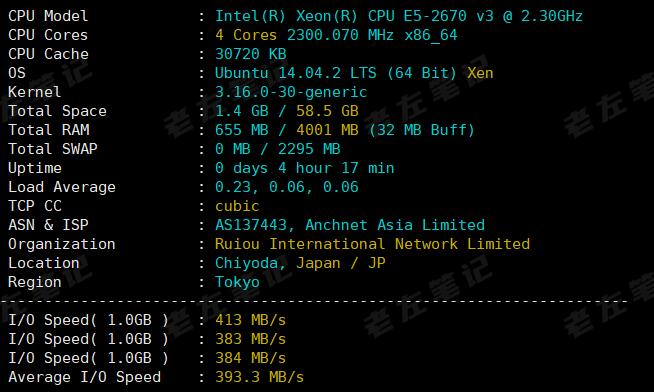This screenshot has height=392, width=654.
Task: Click the uptime '4 hour 17 min'
Action: (x=336, y=168)
